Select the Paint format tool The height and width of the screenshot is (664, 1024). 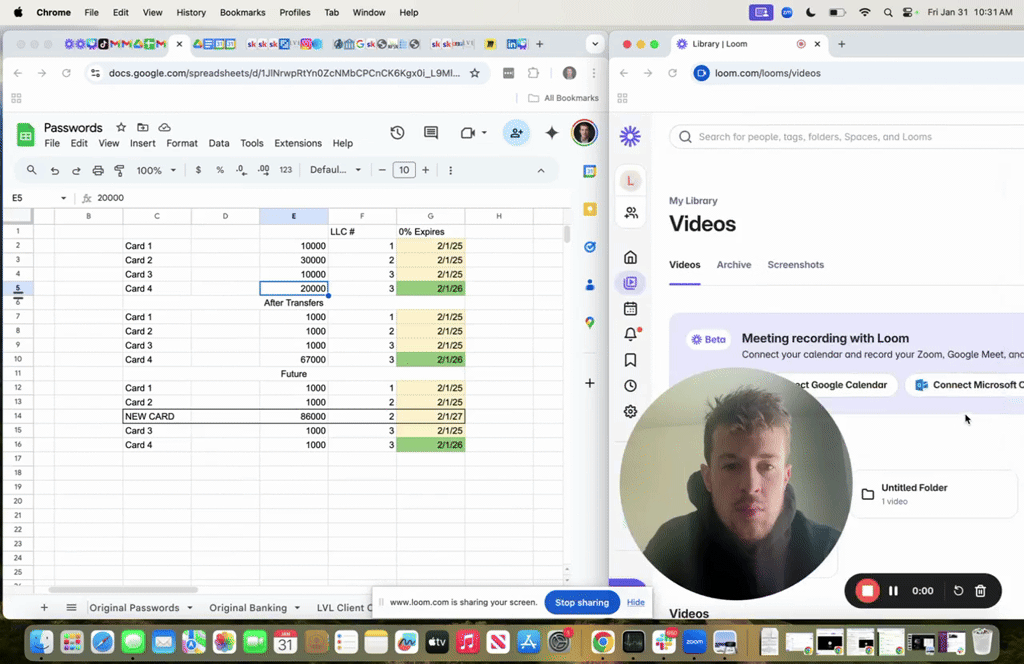pos(120,170)
